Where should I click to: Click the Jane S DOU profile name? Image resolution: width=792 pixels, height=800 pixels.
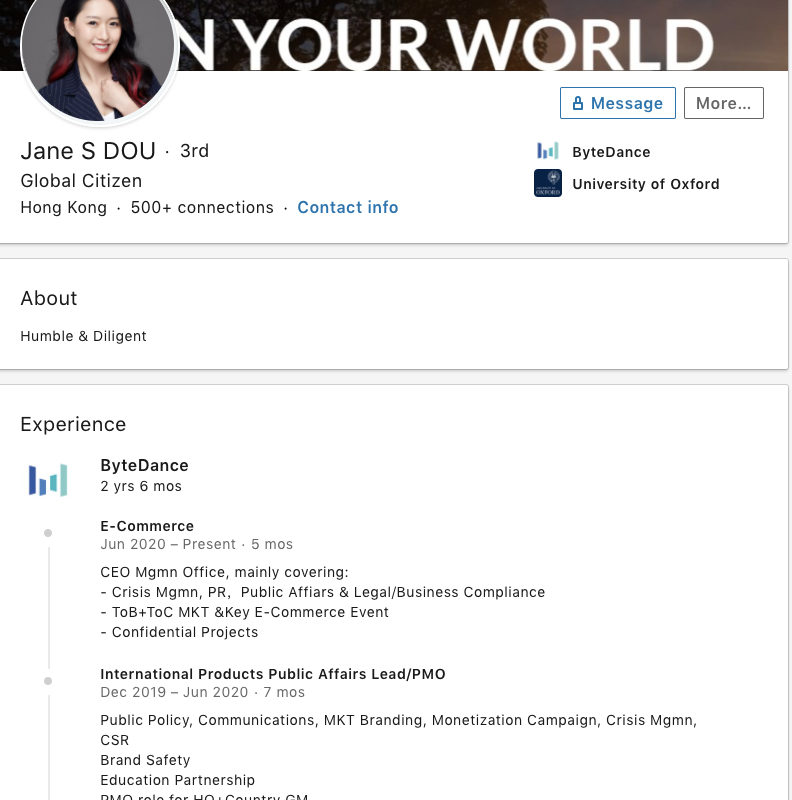[88, 151]
